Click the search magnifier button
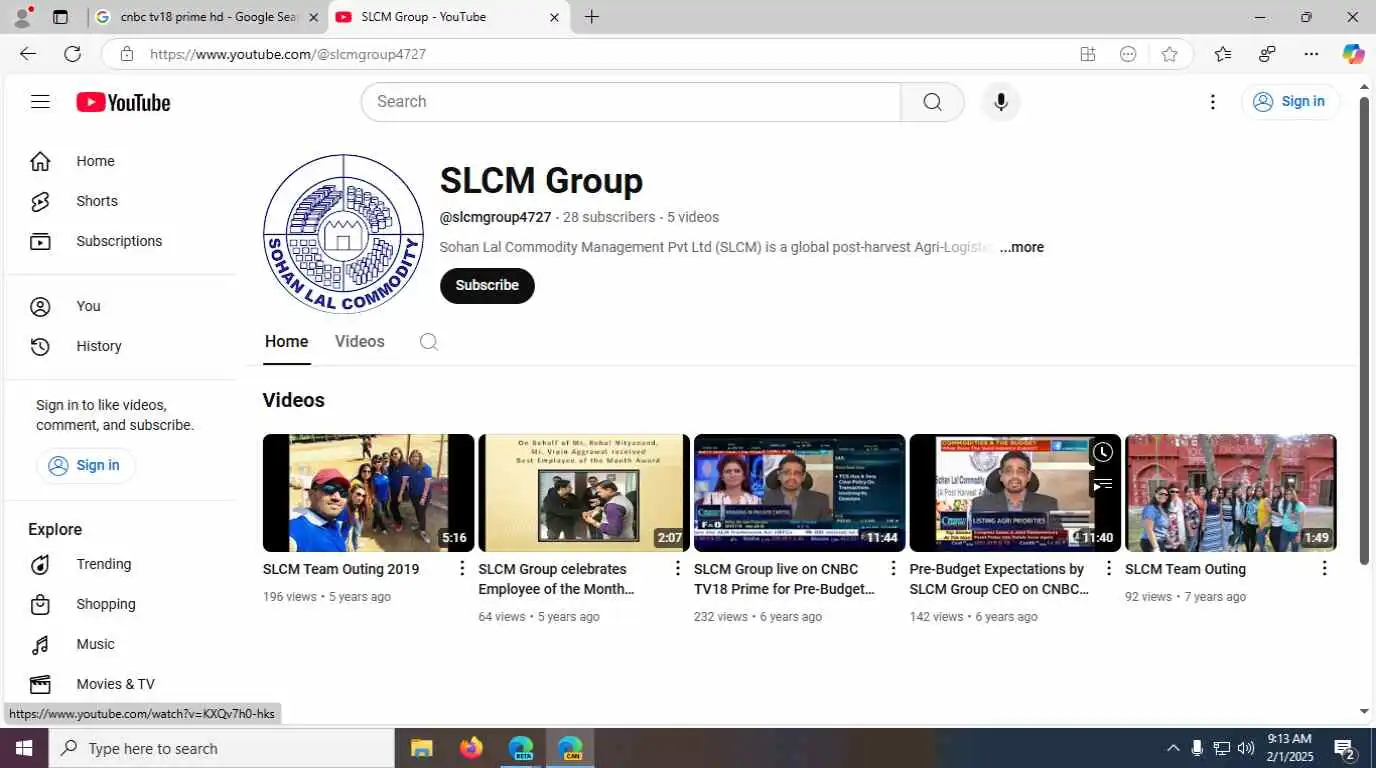This screenshot has height=768, width=1376. pyautogui.click(x=932, y=102)
